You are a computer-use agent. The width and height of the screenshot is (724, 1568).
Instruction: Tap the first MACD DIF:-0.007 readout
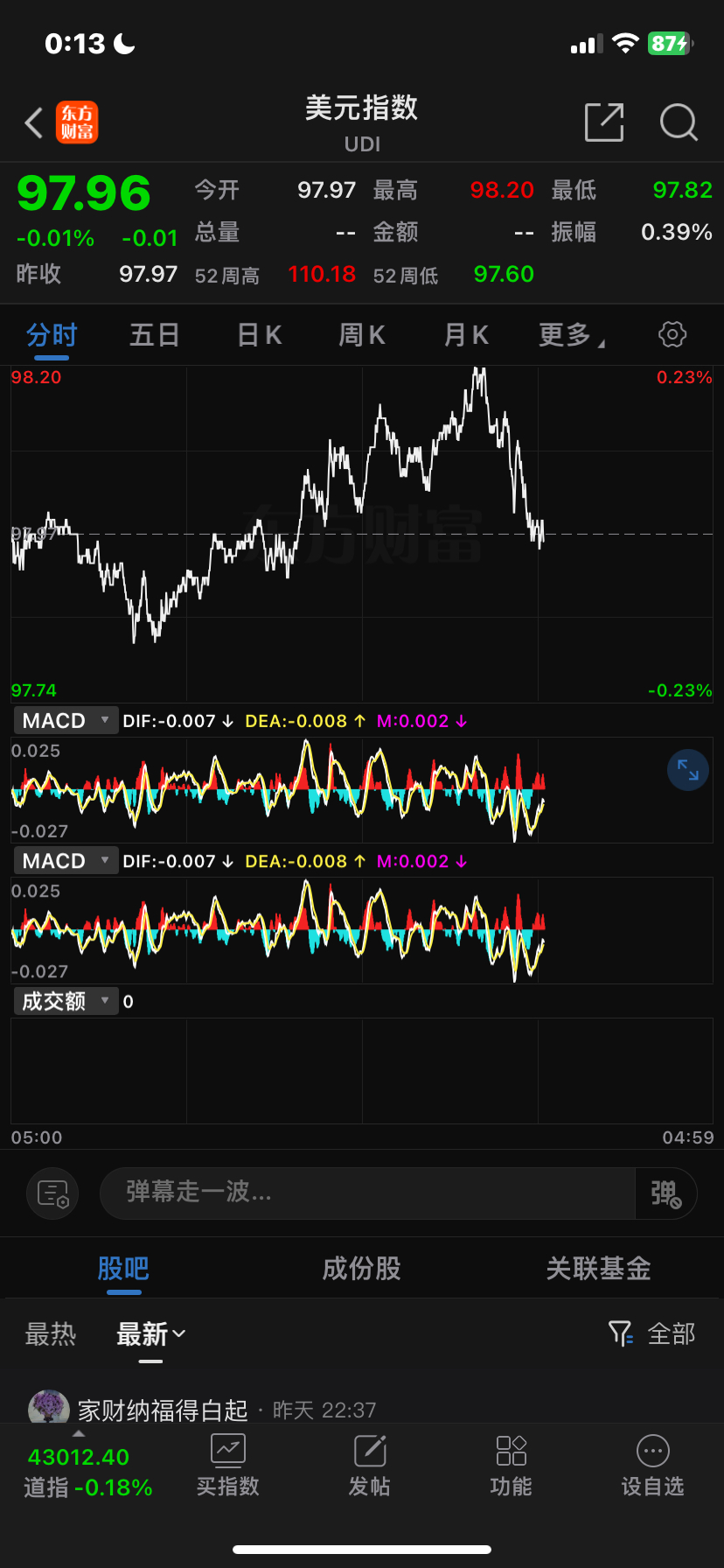click(178, 721)
